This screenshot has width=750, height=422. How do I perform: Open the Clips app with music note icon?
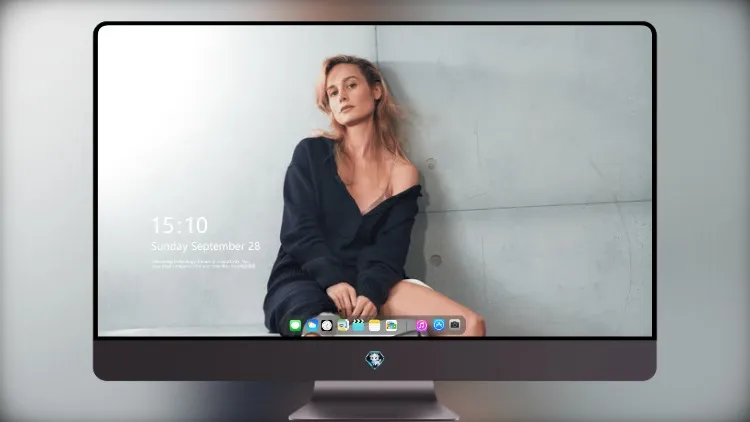(343, 326)
